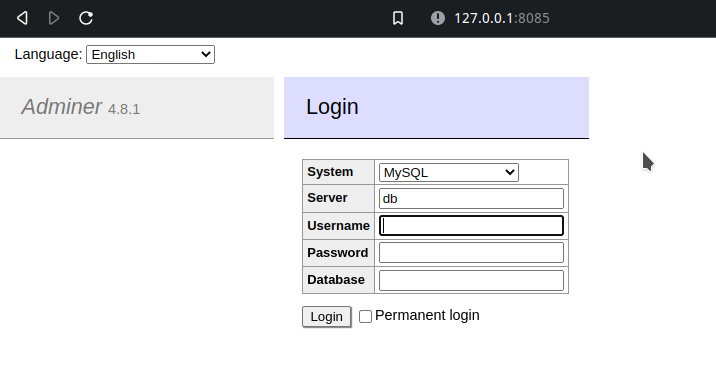The height and width of the screenshot is (387, 716).
Task: Click the Login submit button
Action: pyautogui.click(x=326, y=317)
